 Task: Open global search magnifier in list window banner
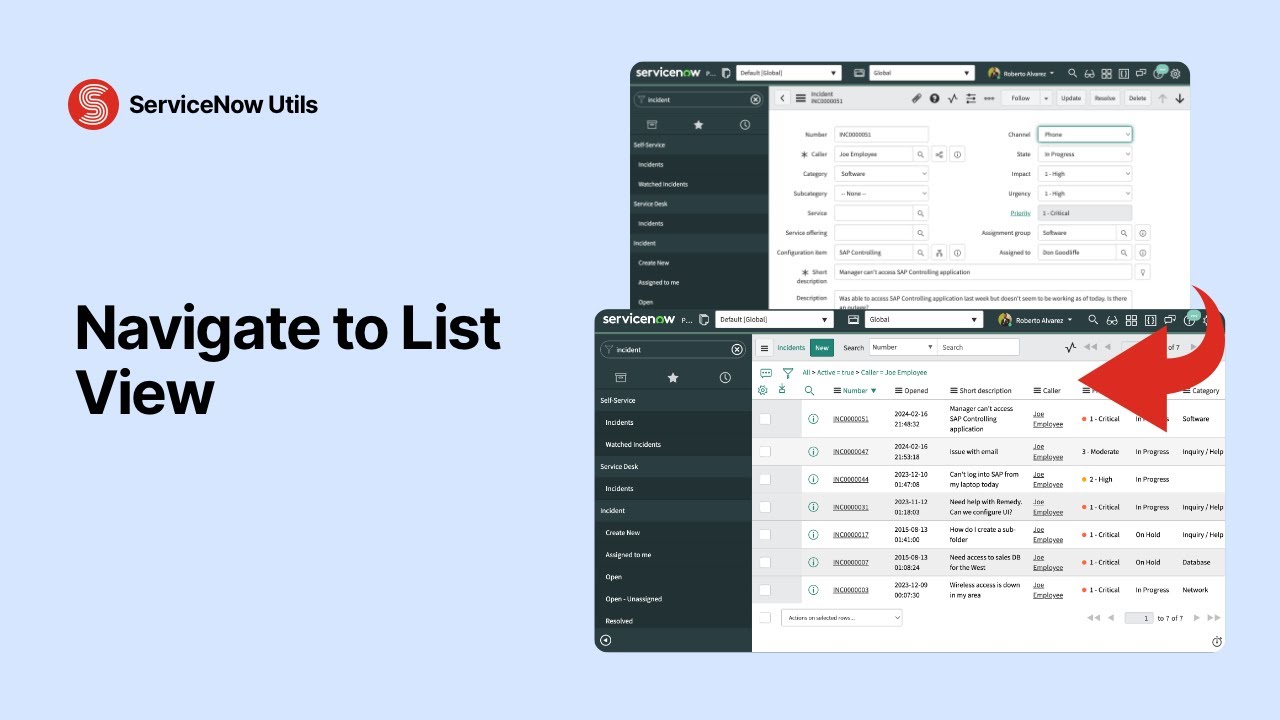(1094, 320)
